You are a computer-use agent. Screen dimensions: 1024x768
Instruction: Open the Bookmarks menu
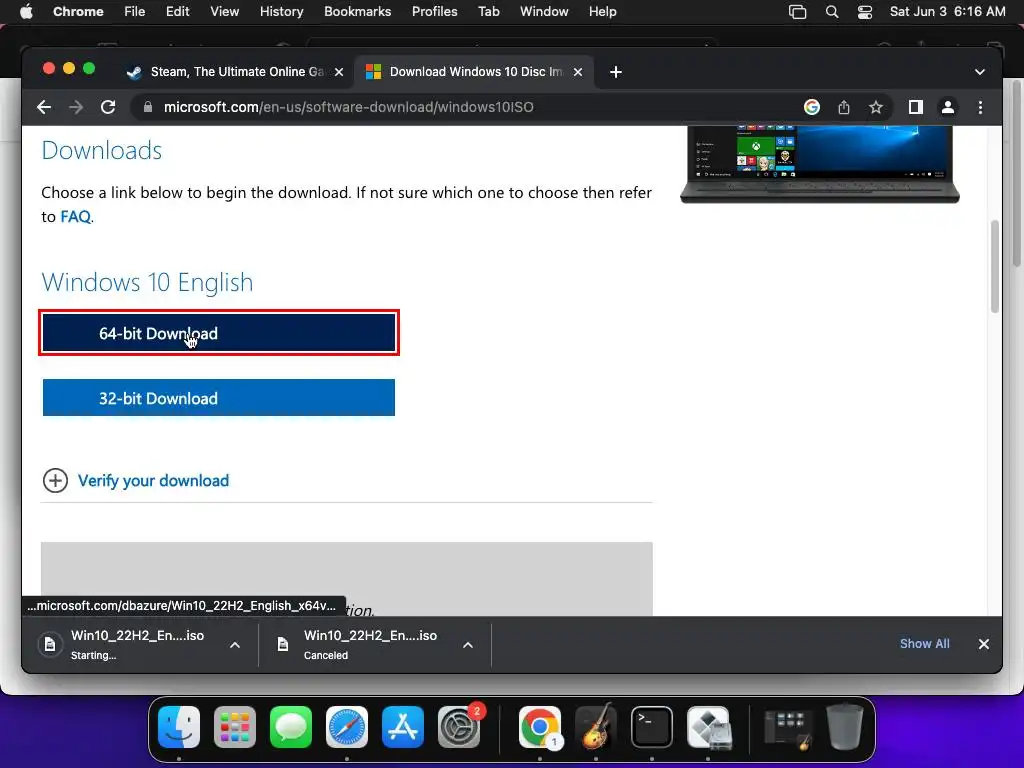357,12
